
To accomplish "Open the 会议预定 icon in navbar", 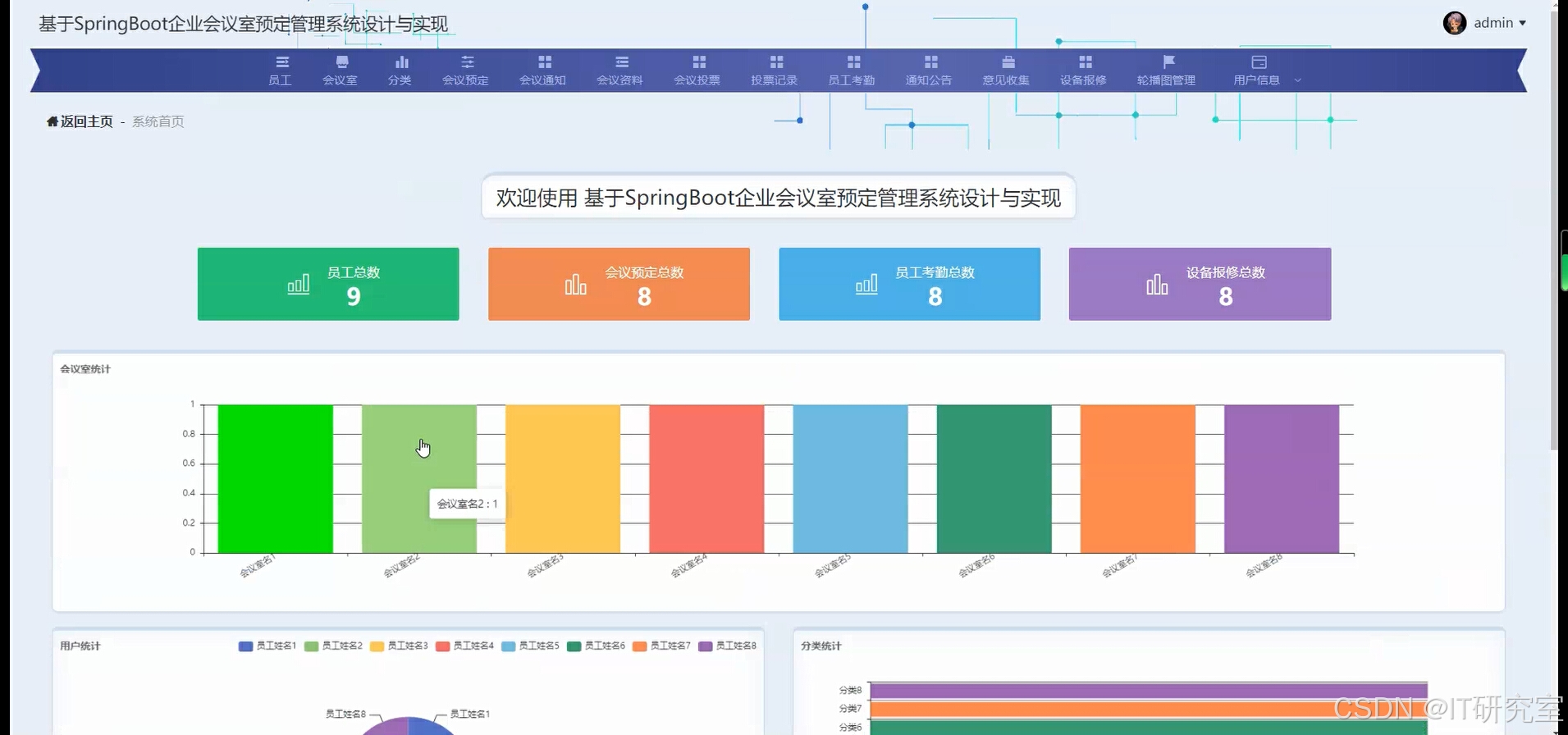I will [468, 62].
